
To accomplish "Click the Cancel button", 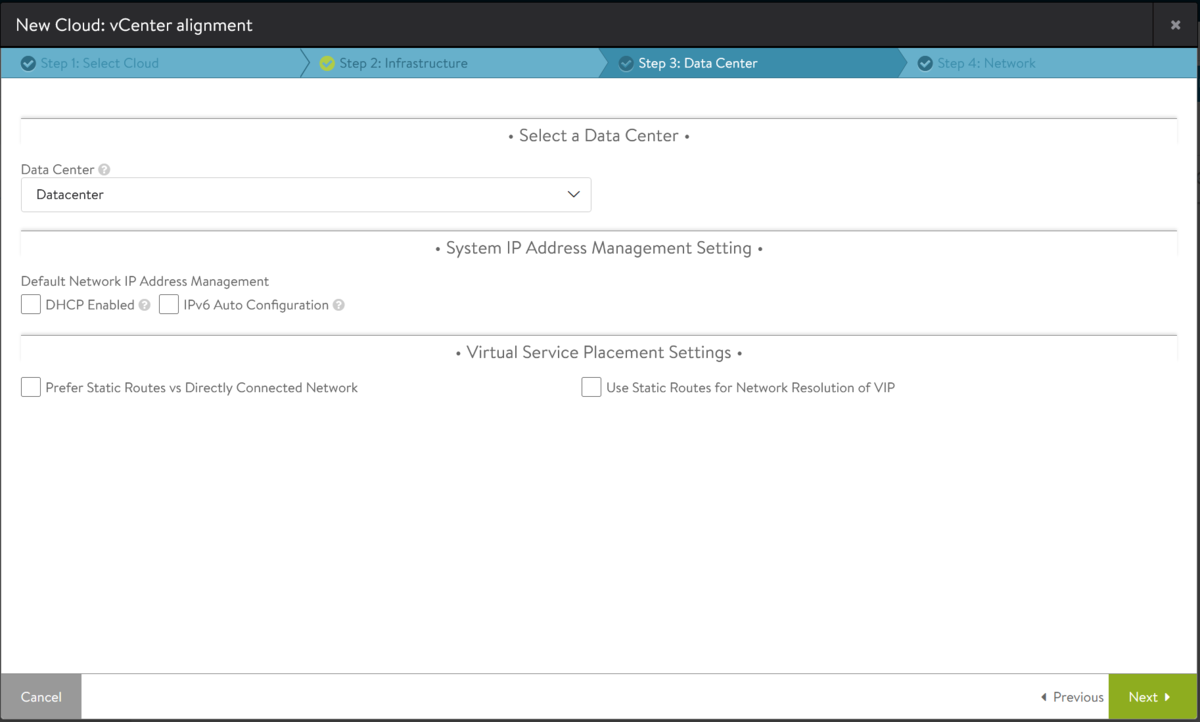I will [41, 697].
